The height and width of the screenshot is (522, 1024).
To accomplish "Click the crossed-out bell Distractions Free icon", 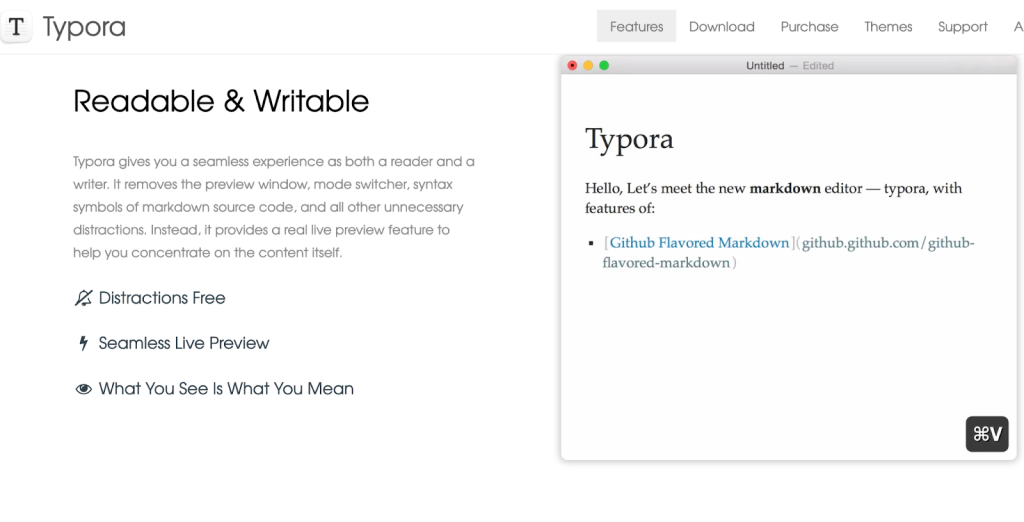I will [83, 298].
